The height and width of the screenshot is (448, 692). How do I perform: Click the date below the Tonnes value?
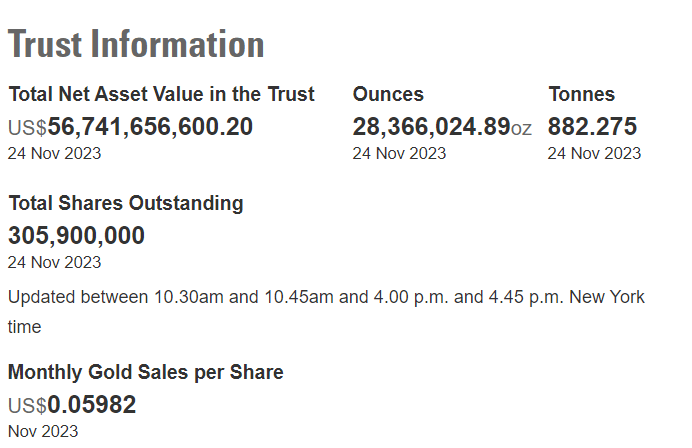coord(594,153)
